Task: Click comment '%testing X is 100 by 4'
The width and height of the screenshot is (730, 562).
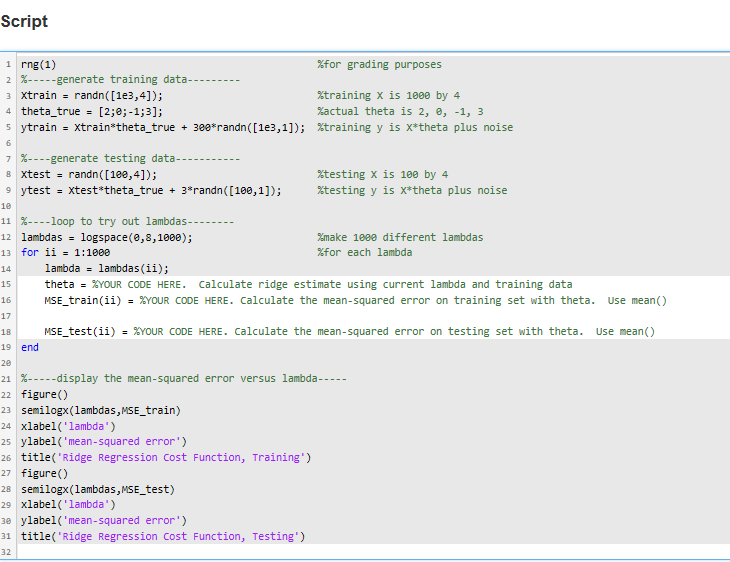Action: click(383, 175)
